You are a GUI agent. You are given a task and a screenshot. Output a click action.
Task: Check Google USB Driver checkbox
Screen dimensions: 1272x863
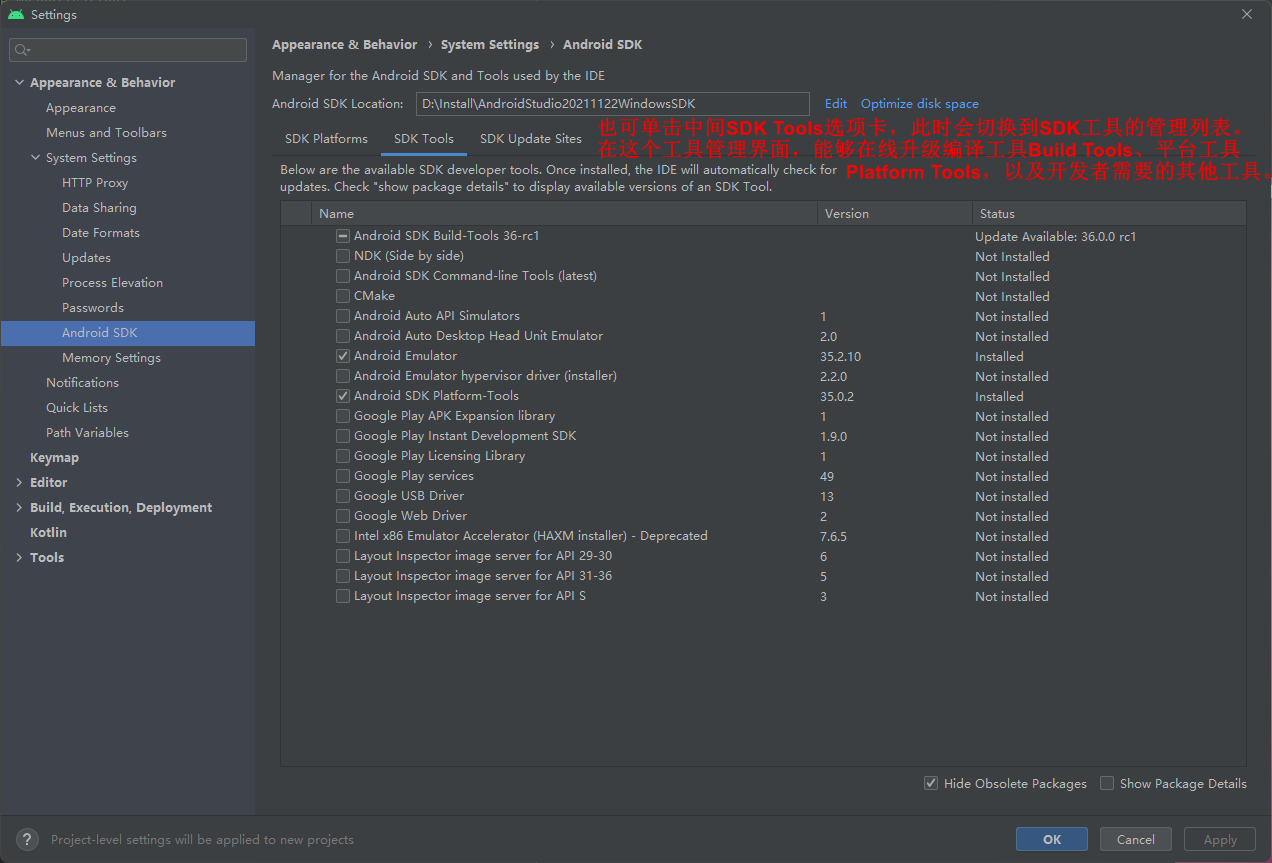click(x=343, y=496)
